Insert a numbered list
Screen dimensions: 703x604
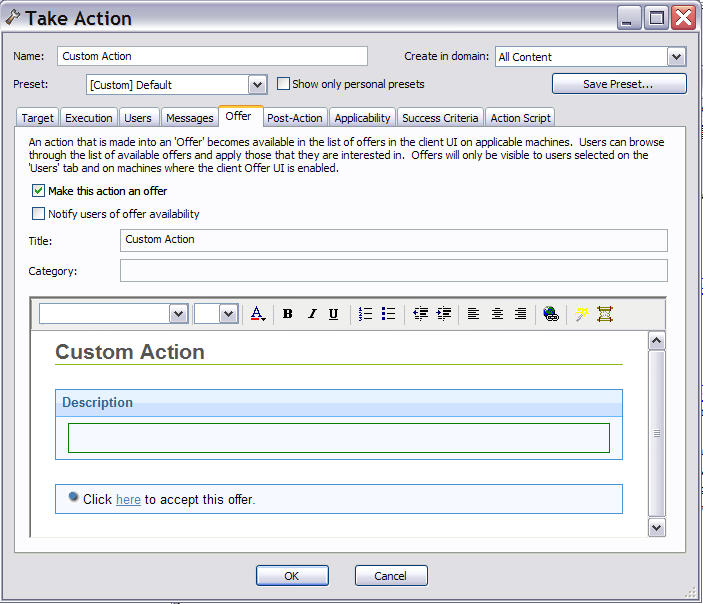(x=365, y=314)
